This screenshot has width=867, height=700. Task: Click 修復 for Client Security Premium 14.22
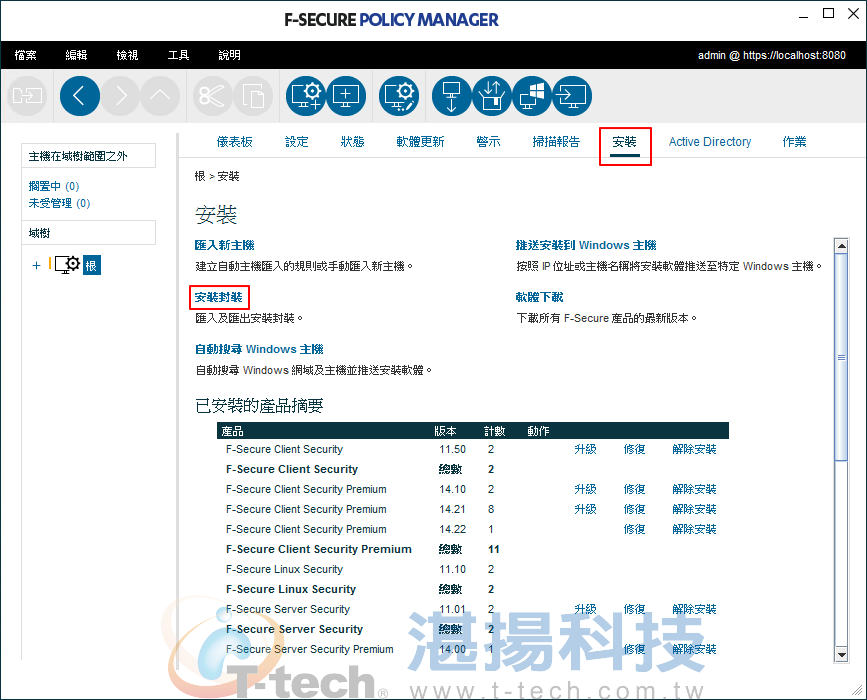[635, 529]
